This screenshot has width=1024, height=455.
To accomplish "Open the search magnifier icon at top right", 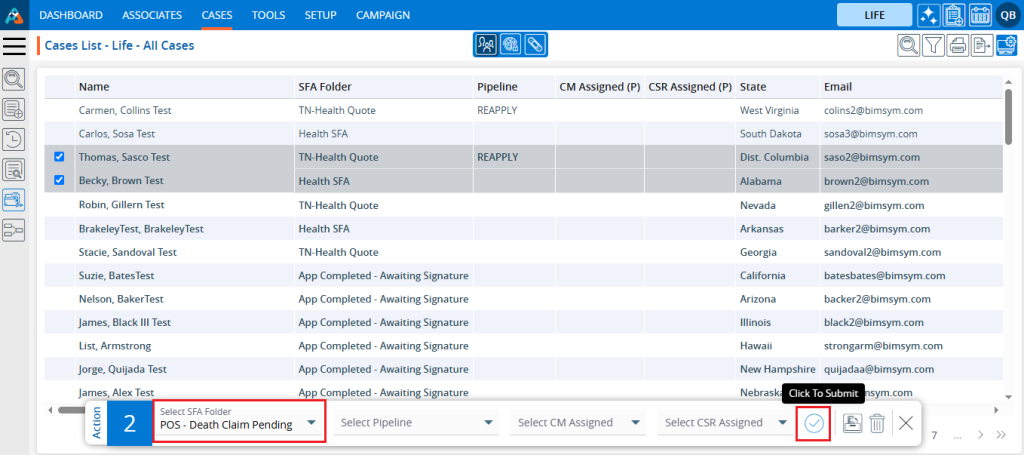I will point(907,45).
